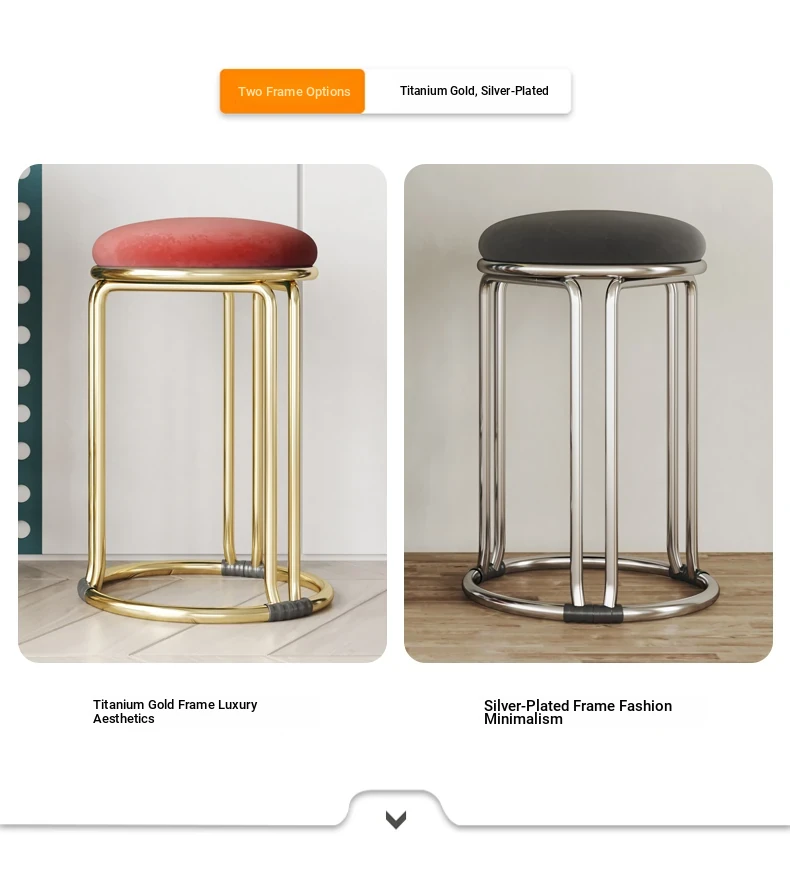Expand the downward chevron at the bottom
Image resolution: width=790 pixels, height=892 pixels.
(x=396, y=820)
